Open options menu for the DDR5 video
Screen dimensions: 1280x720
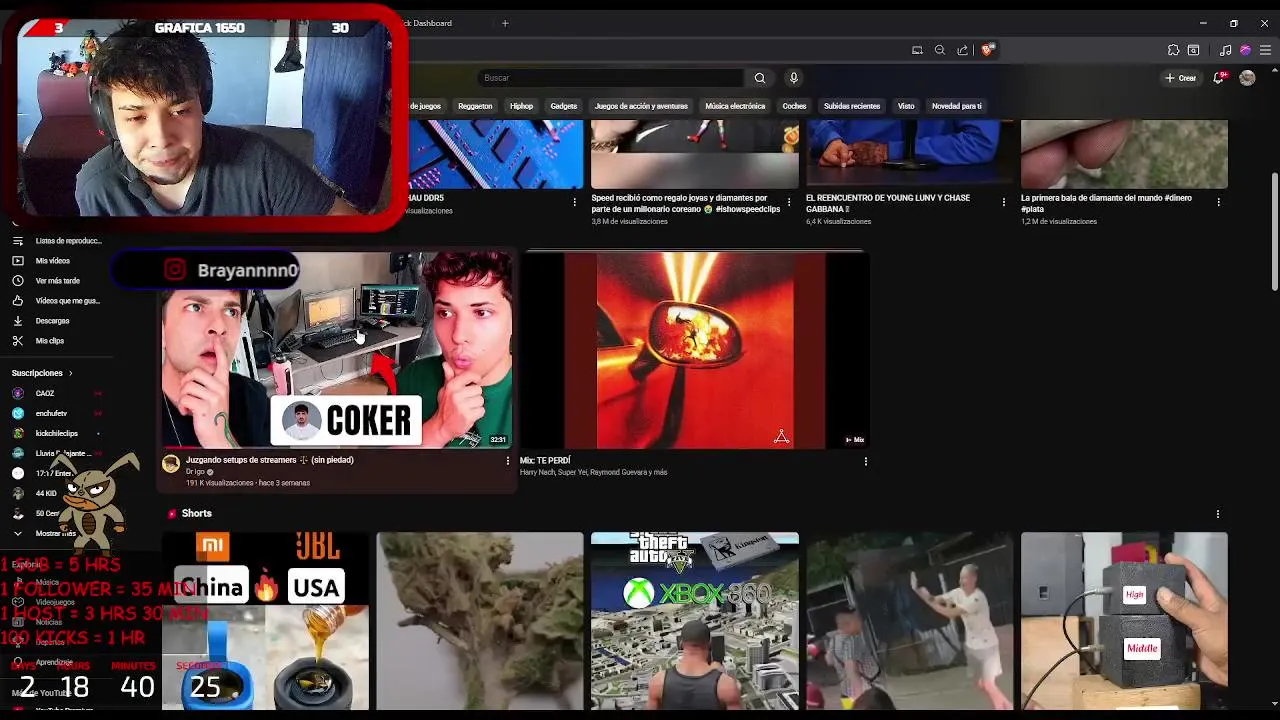coord(574,202)
